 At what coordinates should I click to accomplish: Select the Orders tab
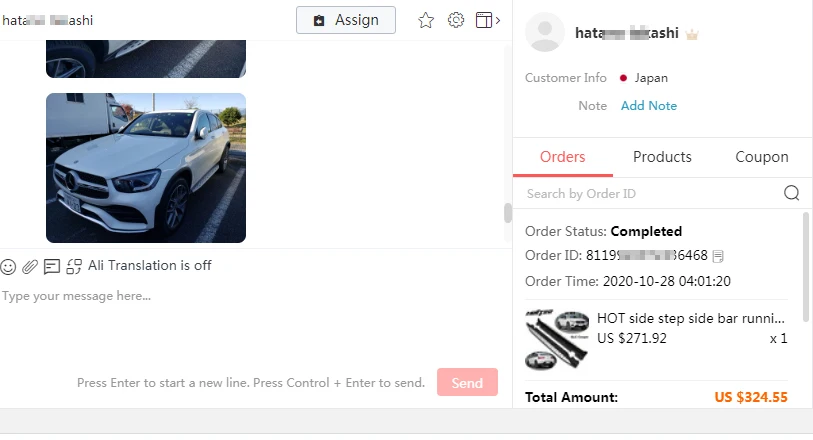click(x=563, y=157)
